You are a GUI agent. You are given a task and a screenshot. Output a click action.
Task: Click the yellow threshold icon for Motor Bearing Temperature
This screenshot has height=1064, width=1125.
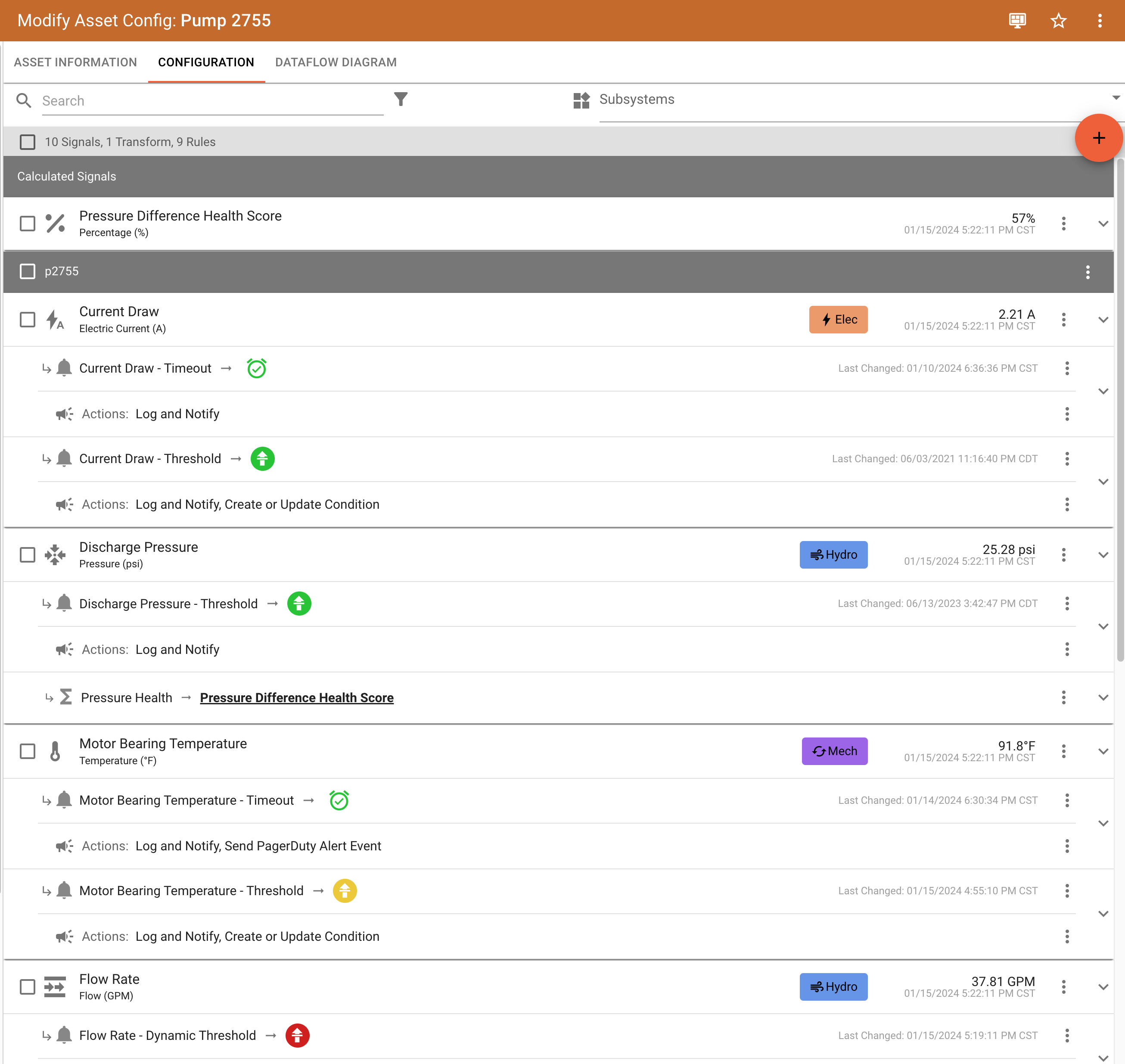pos(345,890)
